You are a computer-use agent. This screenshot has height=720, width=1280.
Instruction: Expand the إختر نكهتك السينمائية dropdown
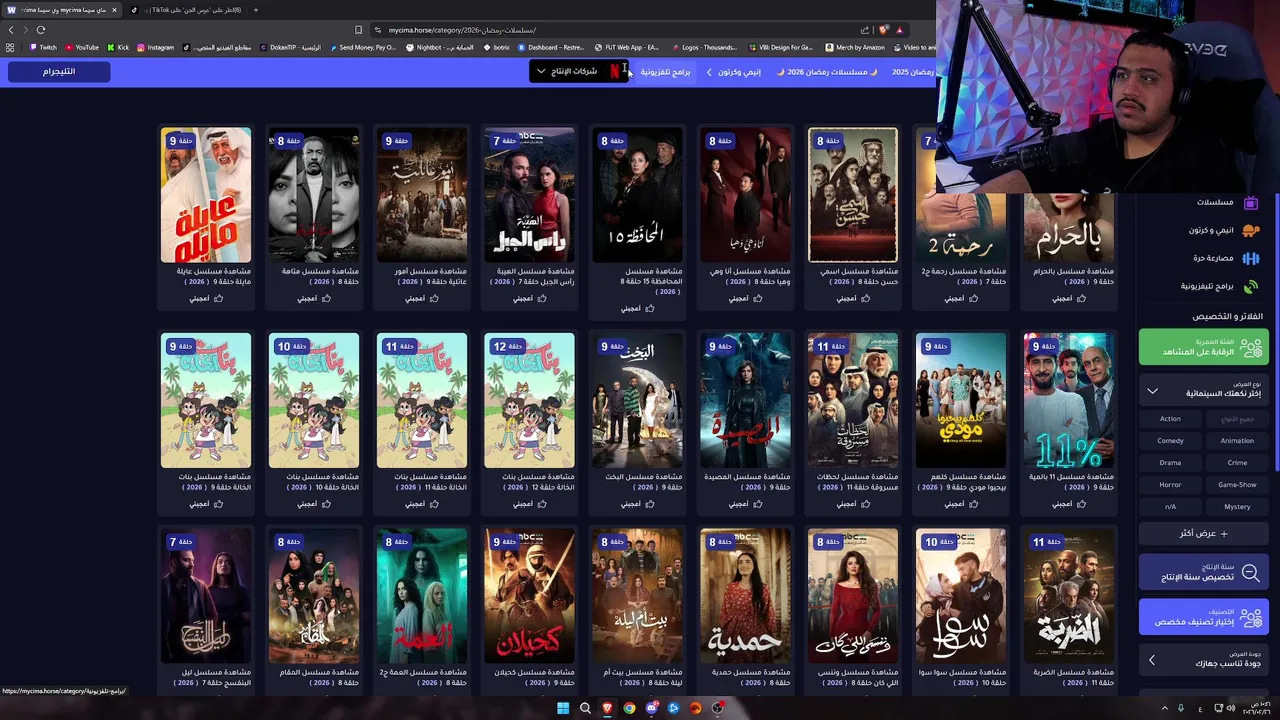tap(1204, 390)
